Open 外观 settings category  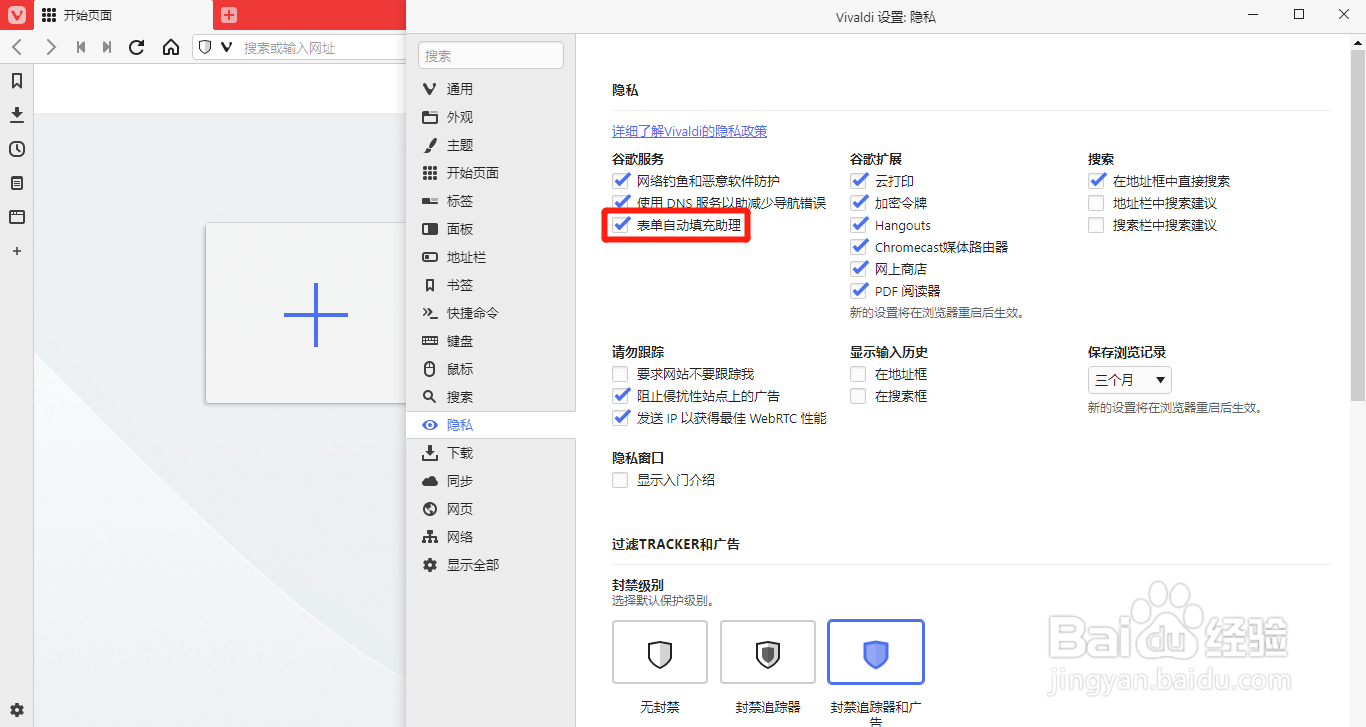point(490,117)
